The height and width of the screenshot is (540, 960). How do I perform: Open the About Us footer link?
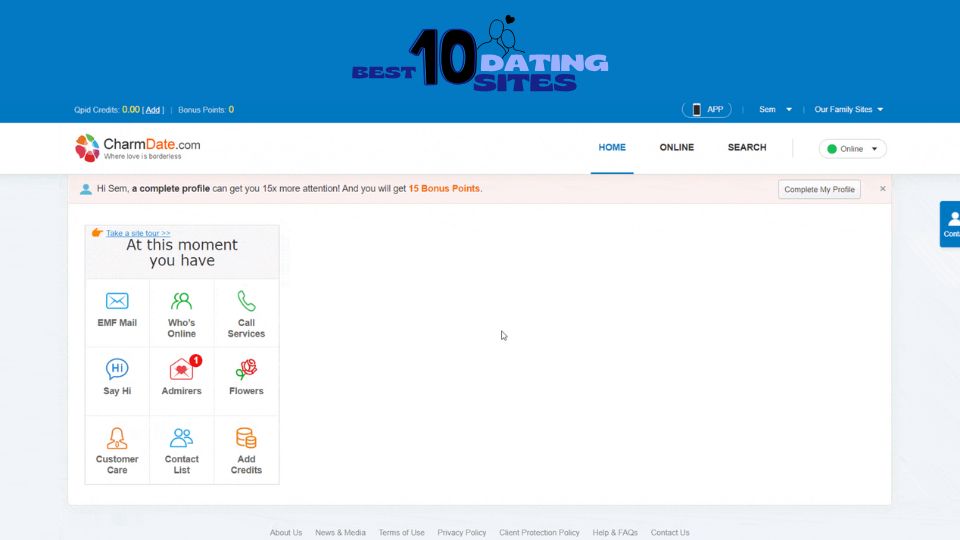click(286, 533)
